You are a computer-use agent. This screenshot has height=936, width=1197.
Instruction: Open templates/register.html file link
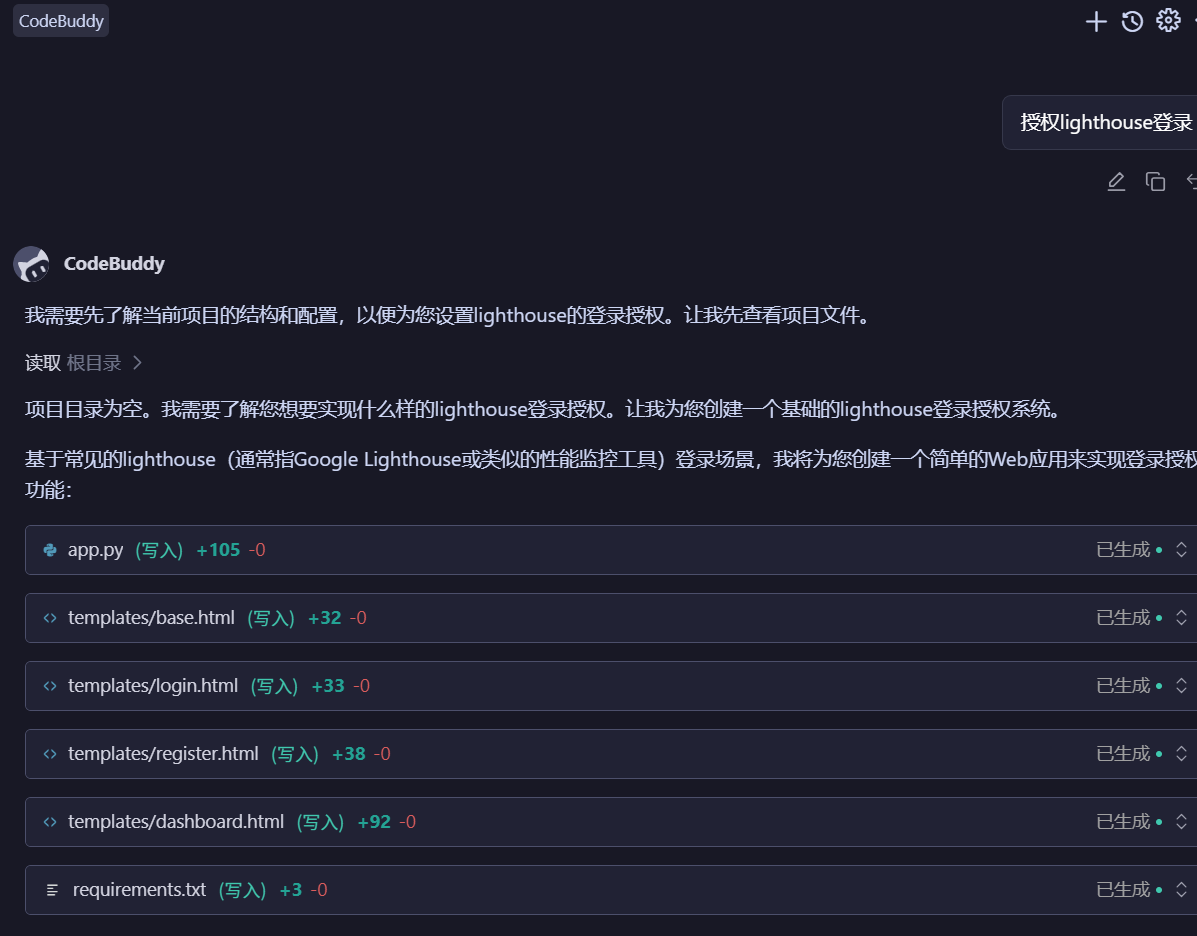[163, 754]
